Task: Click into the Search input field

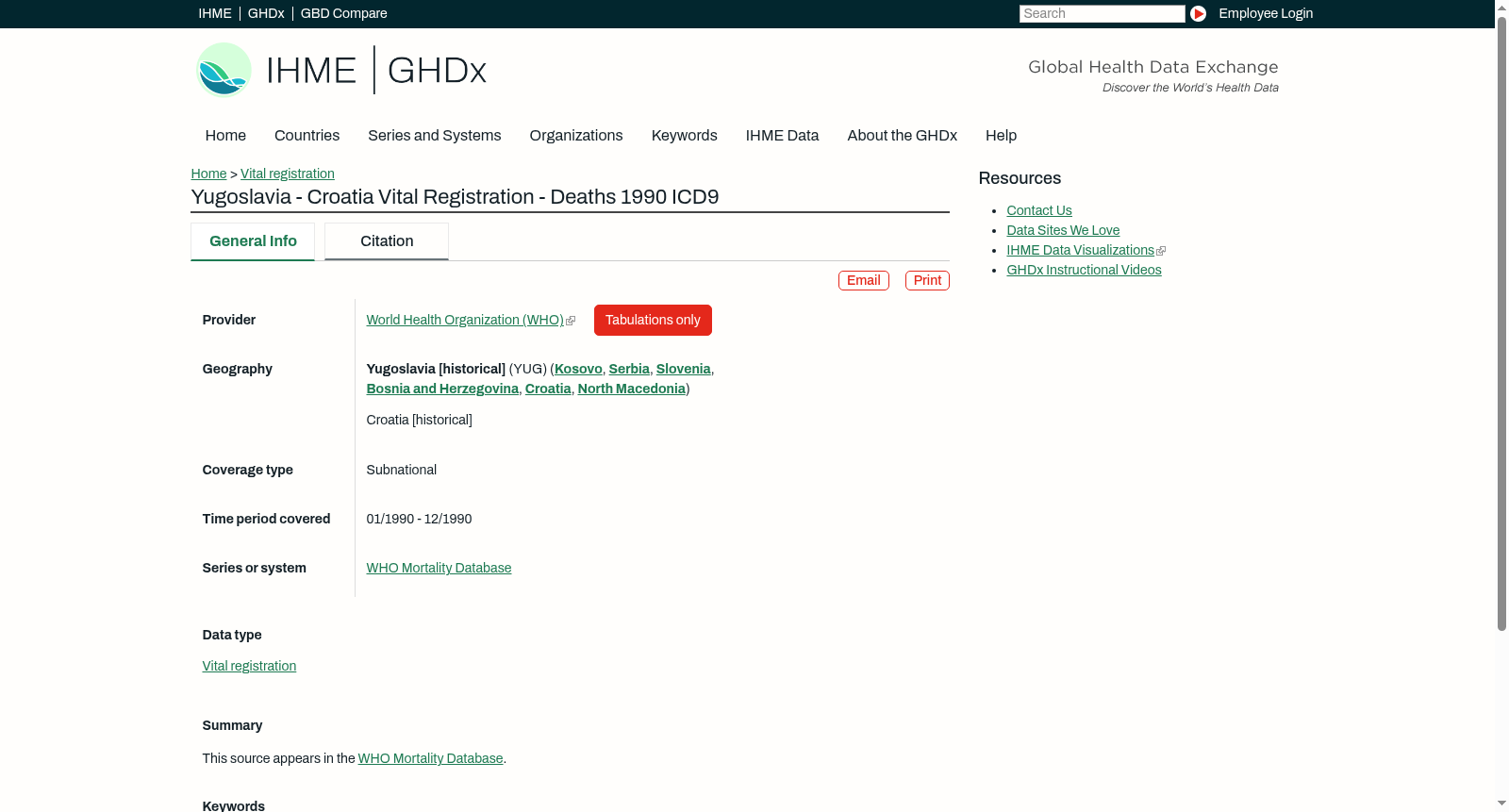Action: 1102,13
